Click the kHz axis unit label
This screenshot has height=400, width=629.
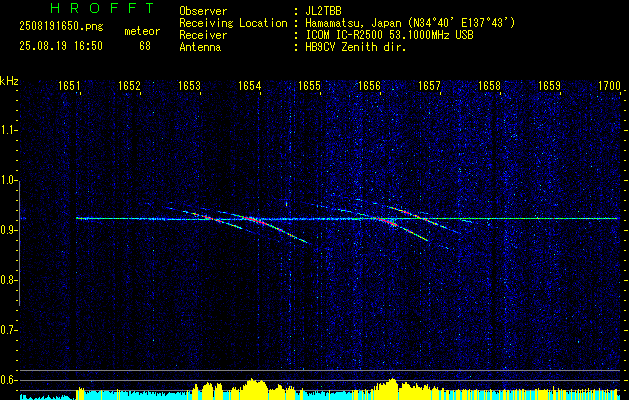pos(9,81)
